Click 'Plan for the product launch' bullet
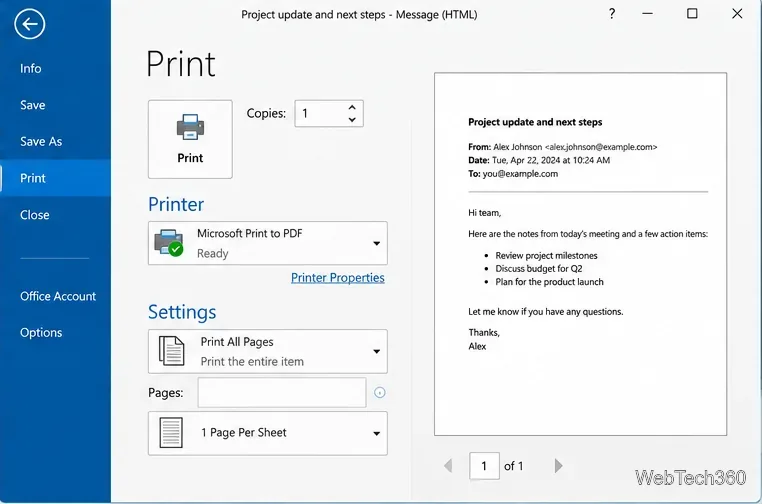 coord(549,282)
